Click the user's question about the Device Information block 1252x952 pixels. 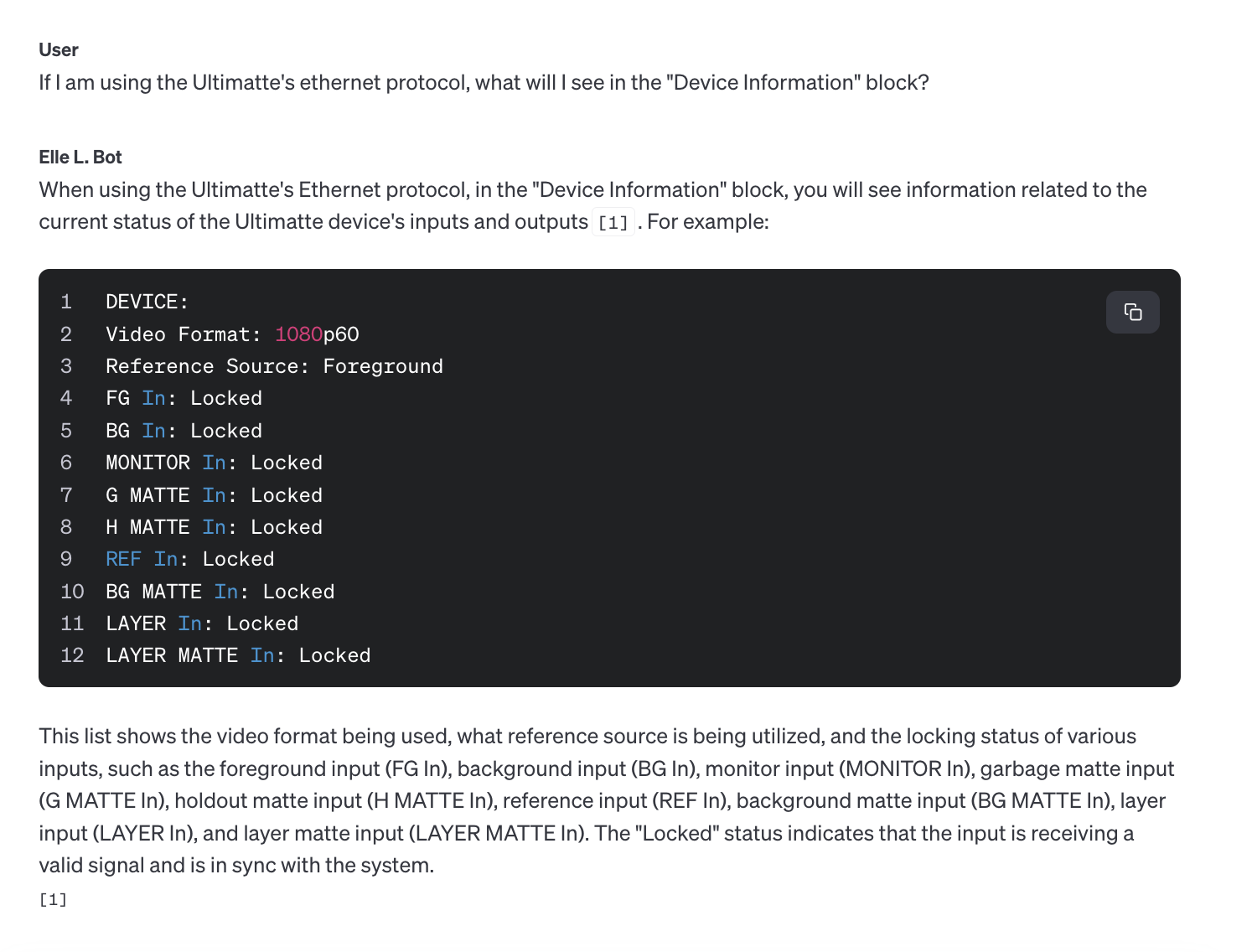(483, 82)
